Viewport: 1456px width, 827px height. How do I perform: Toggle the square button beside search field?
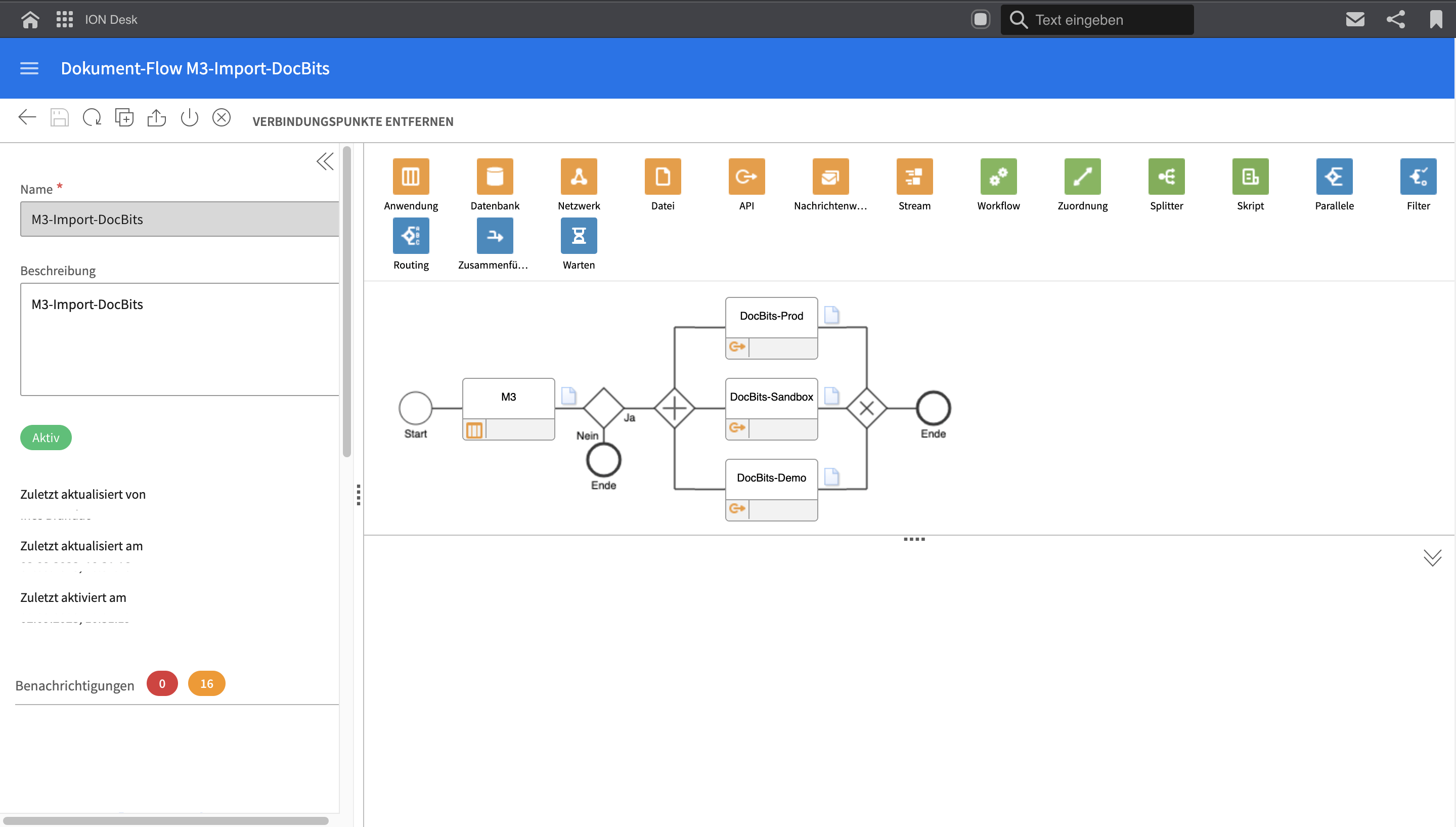click(x=980, y=19)
